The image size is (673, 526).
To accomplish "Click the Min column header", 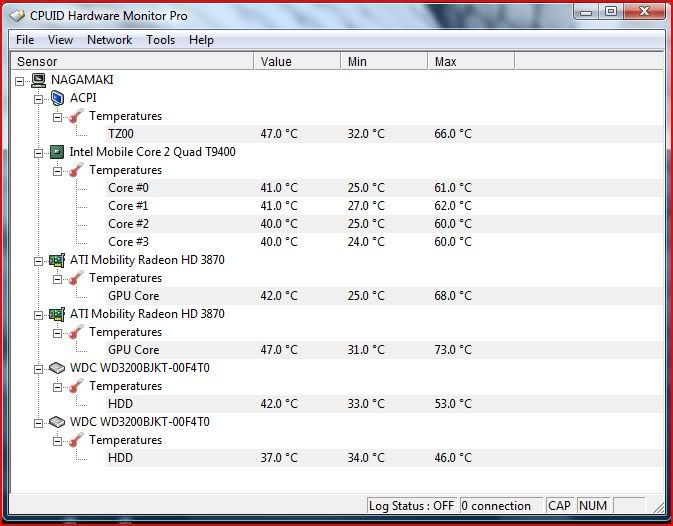I will pyautogui.click(x=385, y=61).
